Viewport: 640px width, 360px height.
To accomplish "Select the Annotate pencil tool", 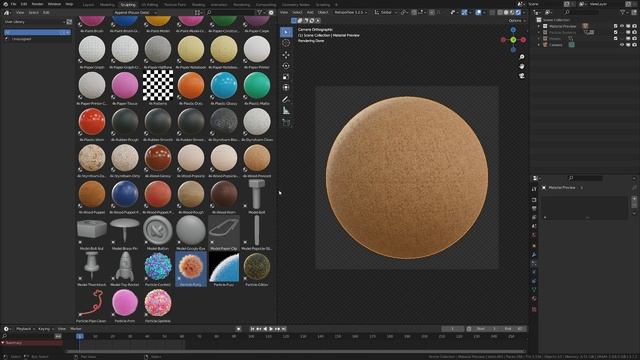I will point(286,100).
